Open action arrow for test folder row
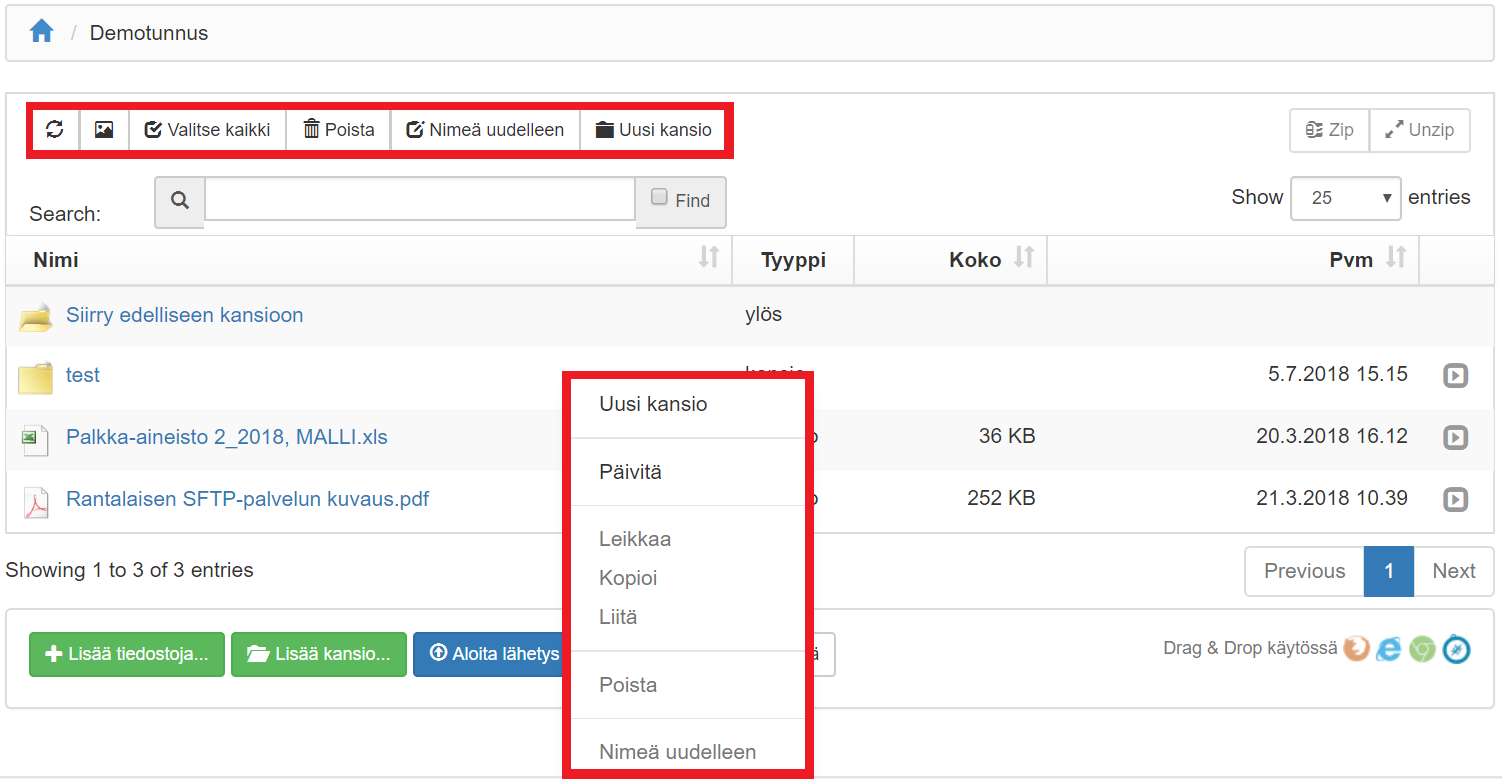Image resolution: width=1502 pixels, height=779 pixels. [x=1455, y=376]
